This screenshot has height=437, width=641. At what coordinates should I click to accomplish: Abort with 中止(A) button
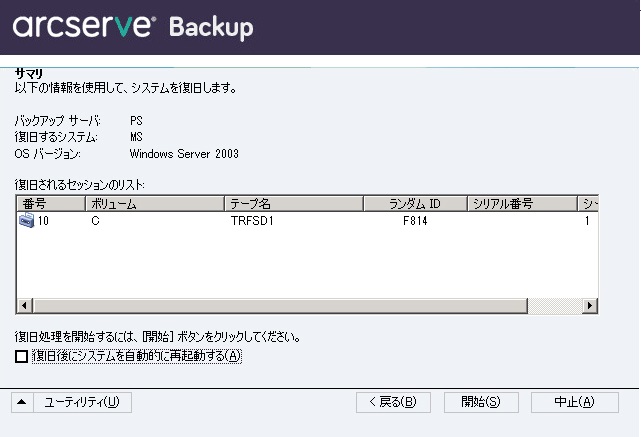click(x=574, y=402)
